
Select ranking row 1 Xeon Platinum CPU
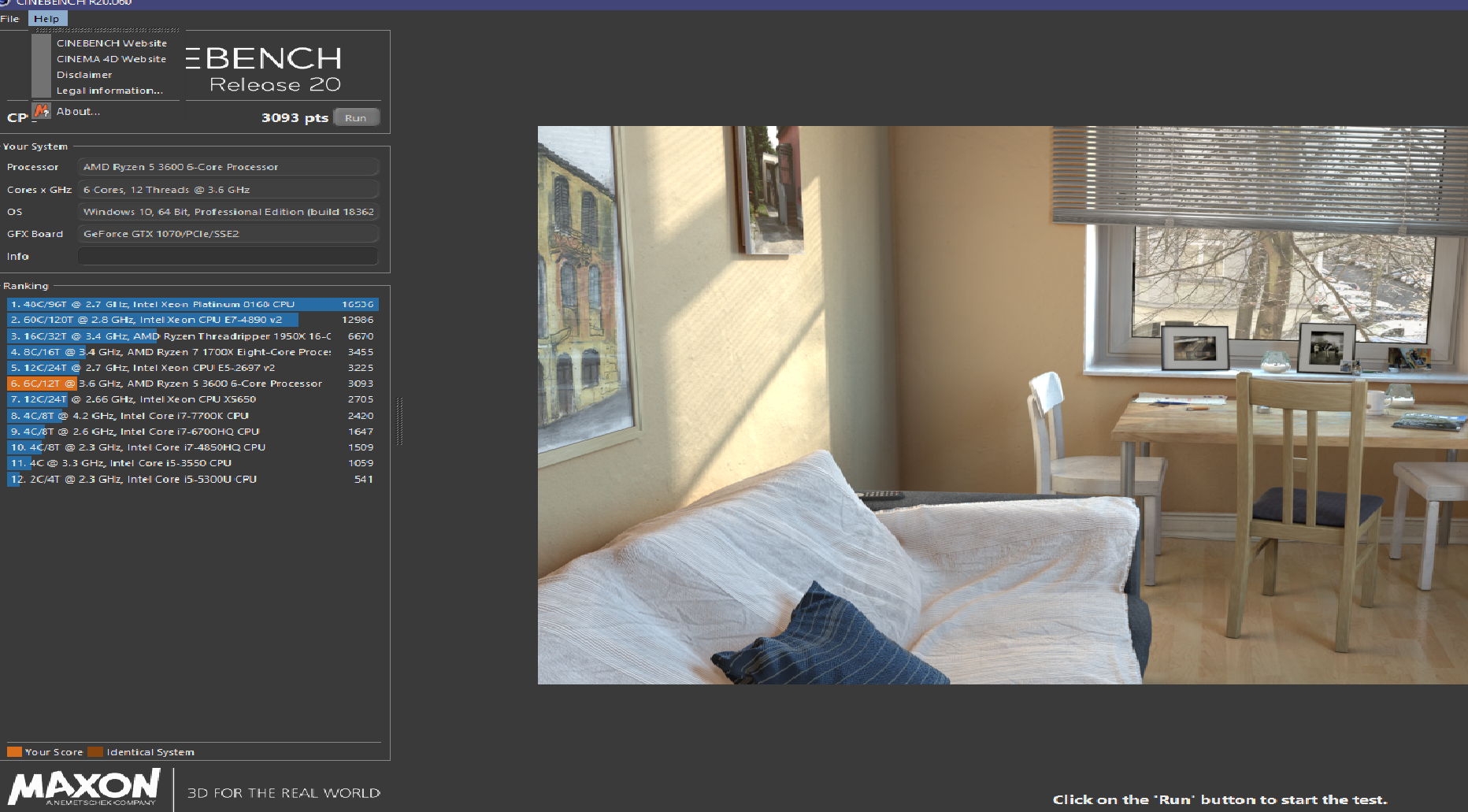click(x=193, y=304)
